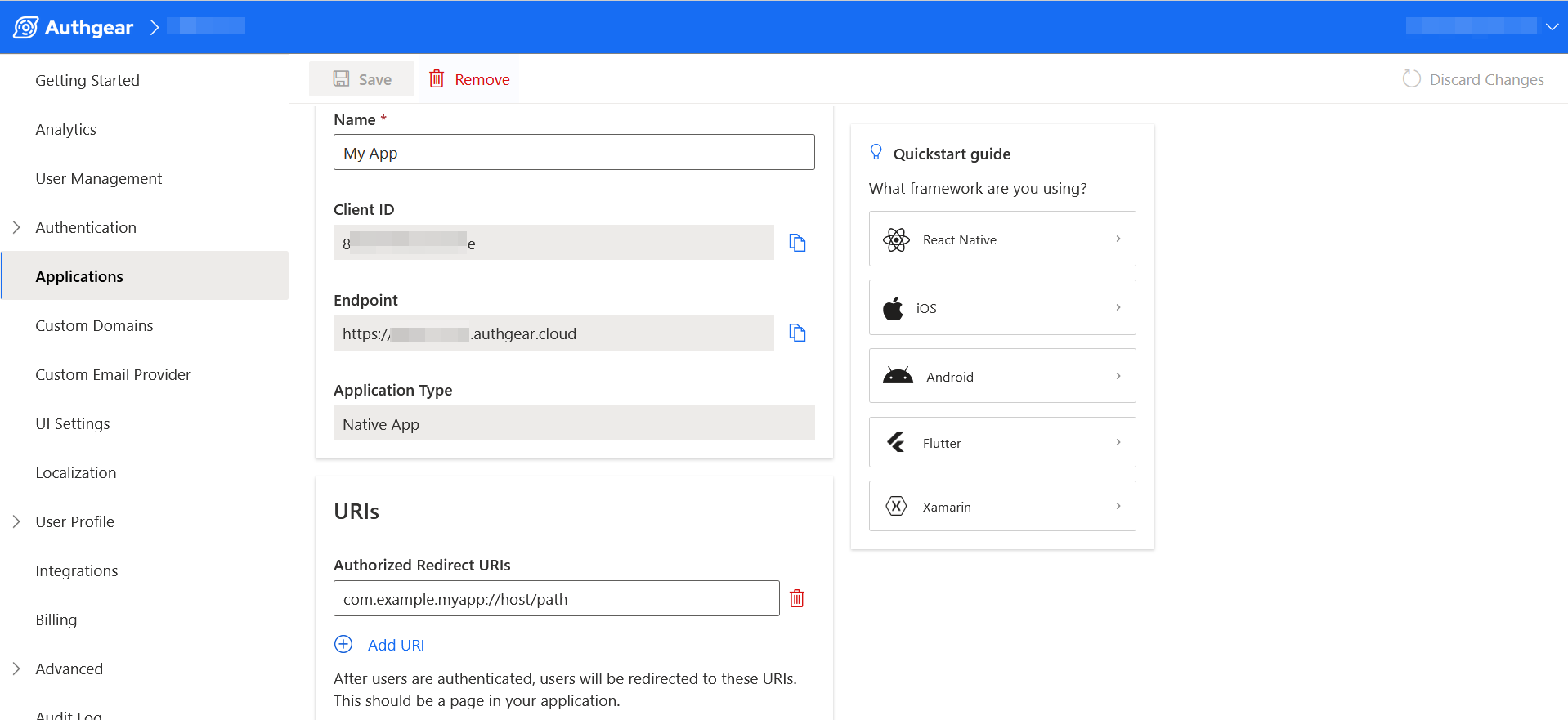The width and height of the screenshot is (1568, 720).
Task: Open the Xamarin quickstart guide
Action: (x=1001, y=506)
